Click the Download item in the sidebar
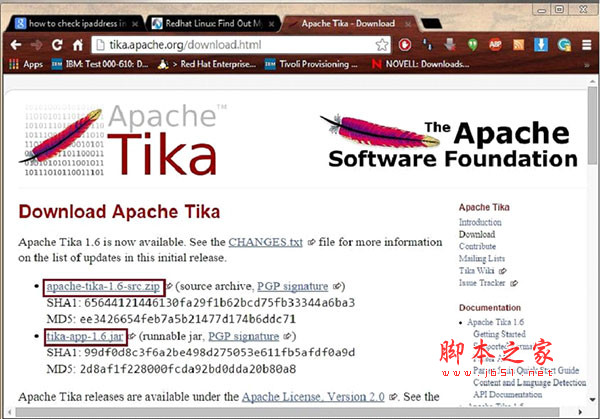 [x=477, y=234]
